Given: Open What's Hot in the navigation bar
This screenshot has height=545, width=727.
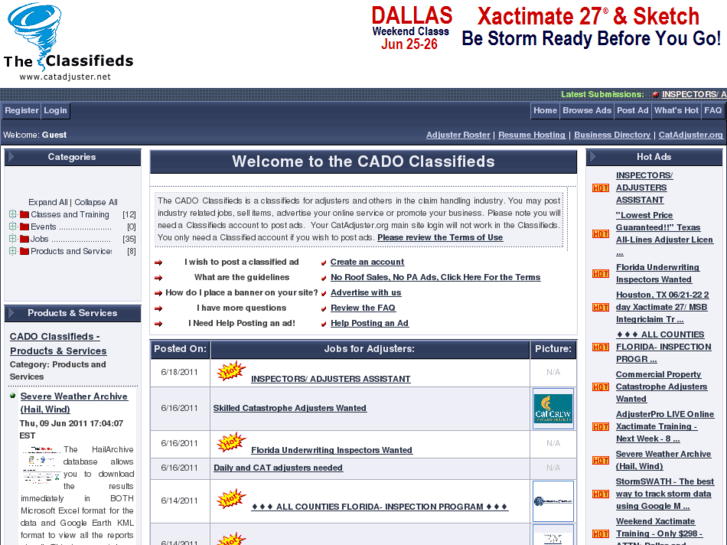Looking at the screenshot, I should pyautogui.click(x=676, y=110).
